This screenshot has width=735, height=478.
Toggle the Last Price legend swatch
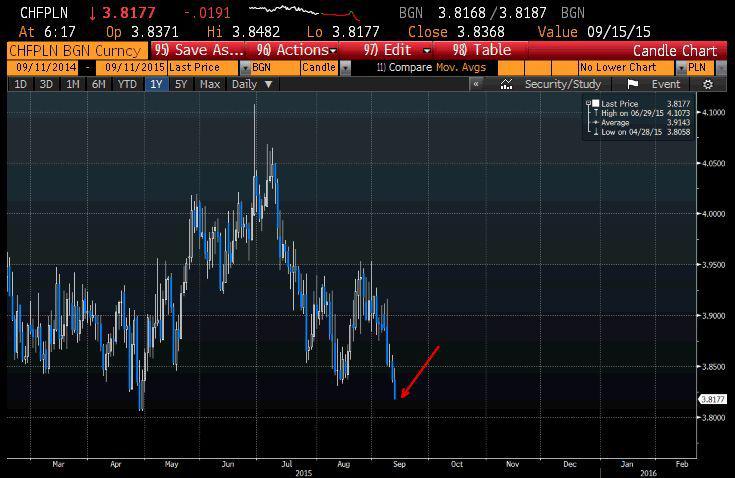596,103
